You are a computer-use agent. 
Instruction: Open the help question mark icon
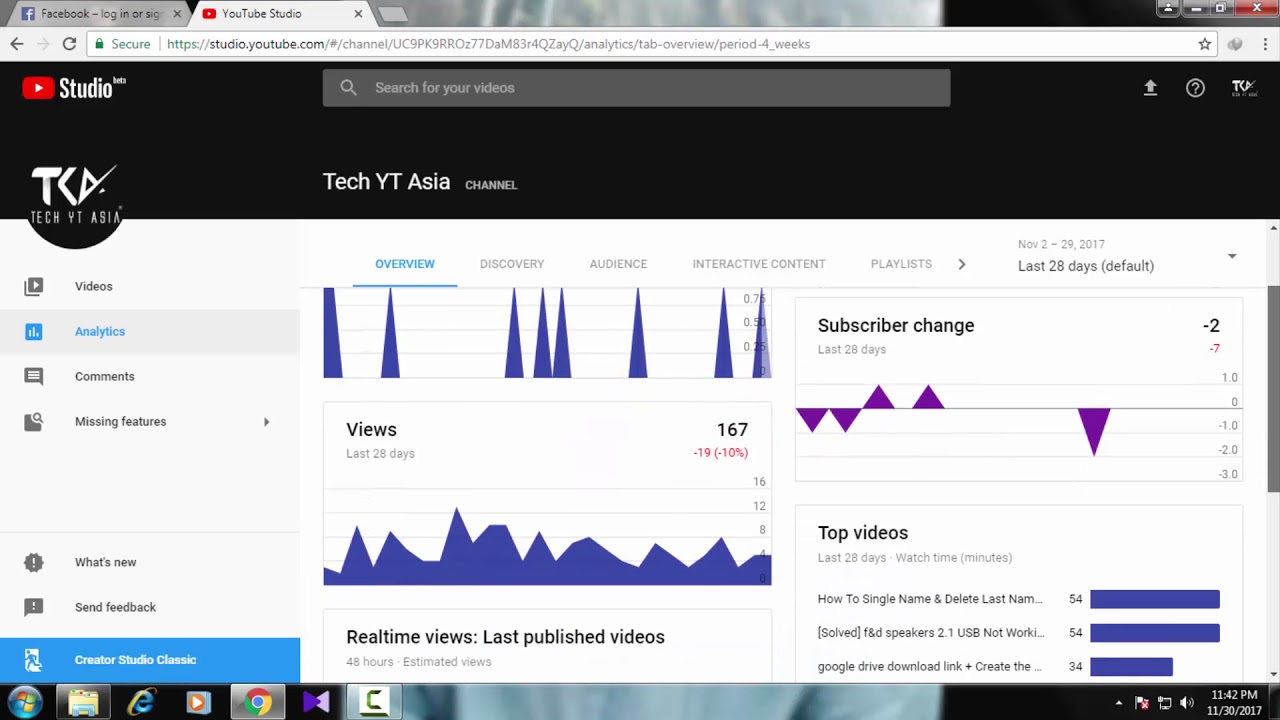point(1195,88)
